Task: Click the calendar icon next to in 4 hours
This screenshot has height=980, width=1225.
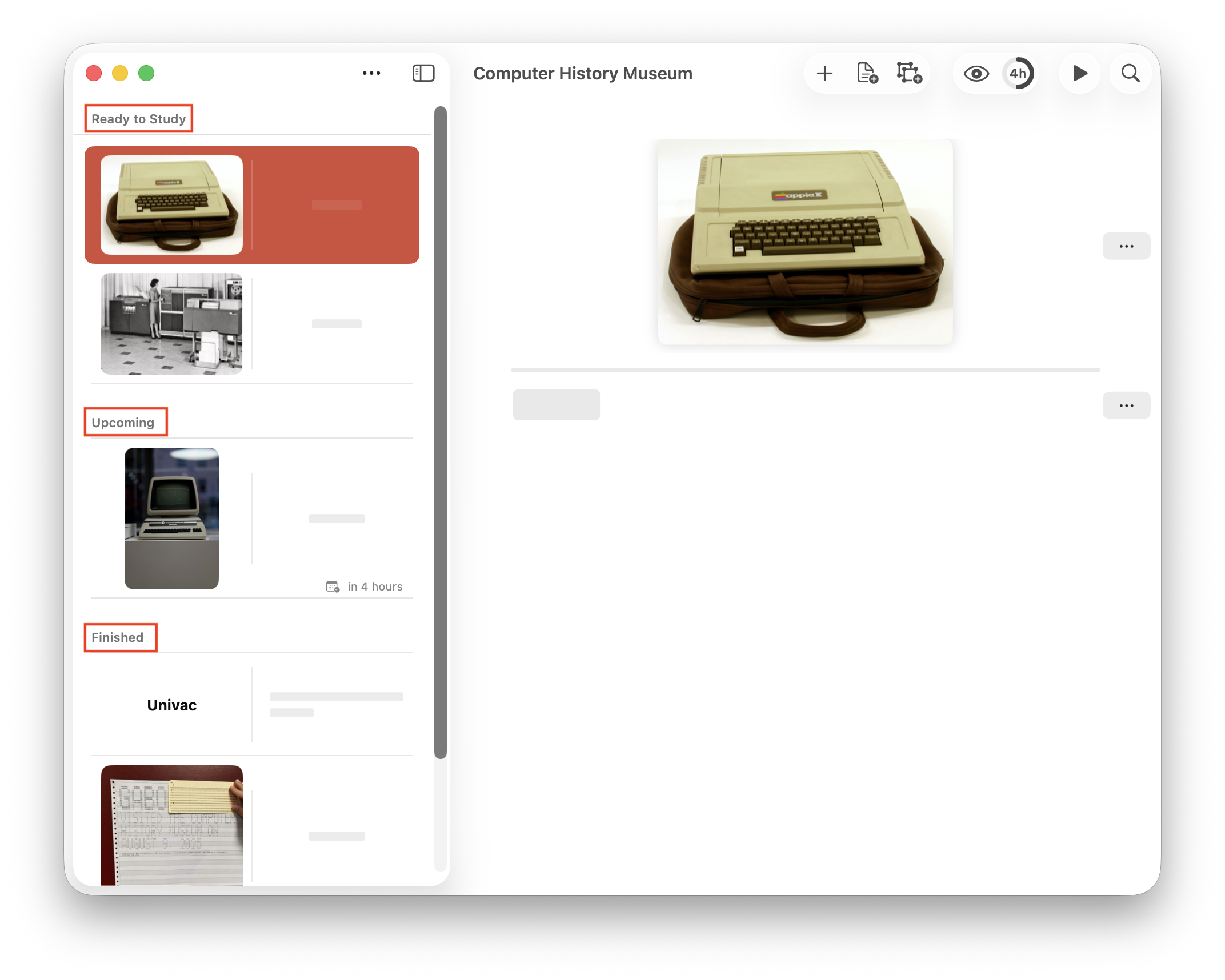Action: pos(333,587)
